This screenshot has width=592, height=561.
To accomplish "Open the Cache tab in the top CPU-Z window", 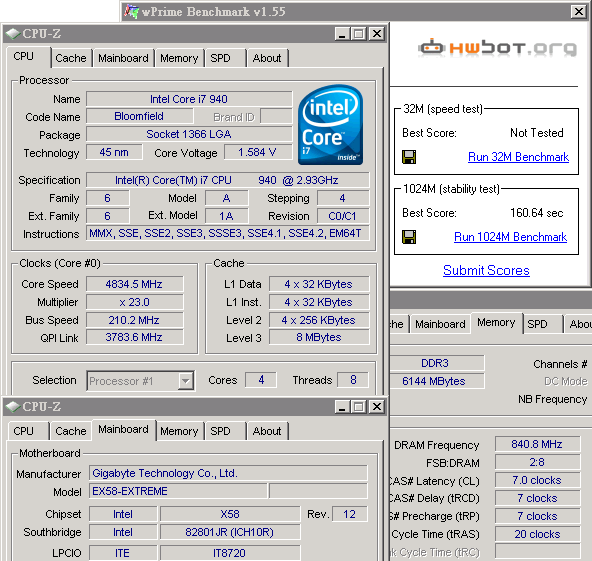I will click(71, 58).
